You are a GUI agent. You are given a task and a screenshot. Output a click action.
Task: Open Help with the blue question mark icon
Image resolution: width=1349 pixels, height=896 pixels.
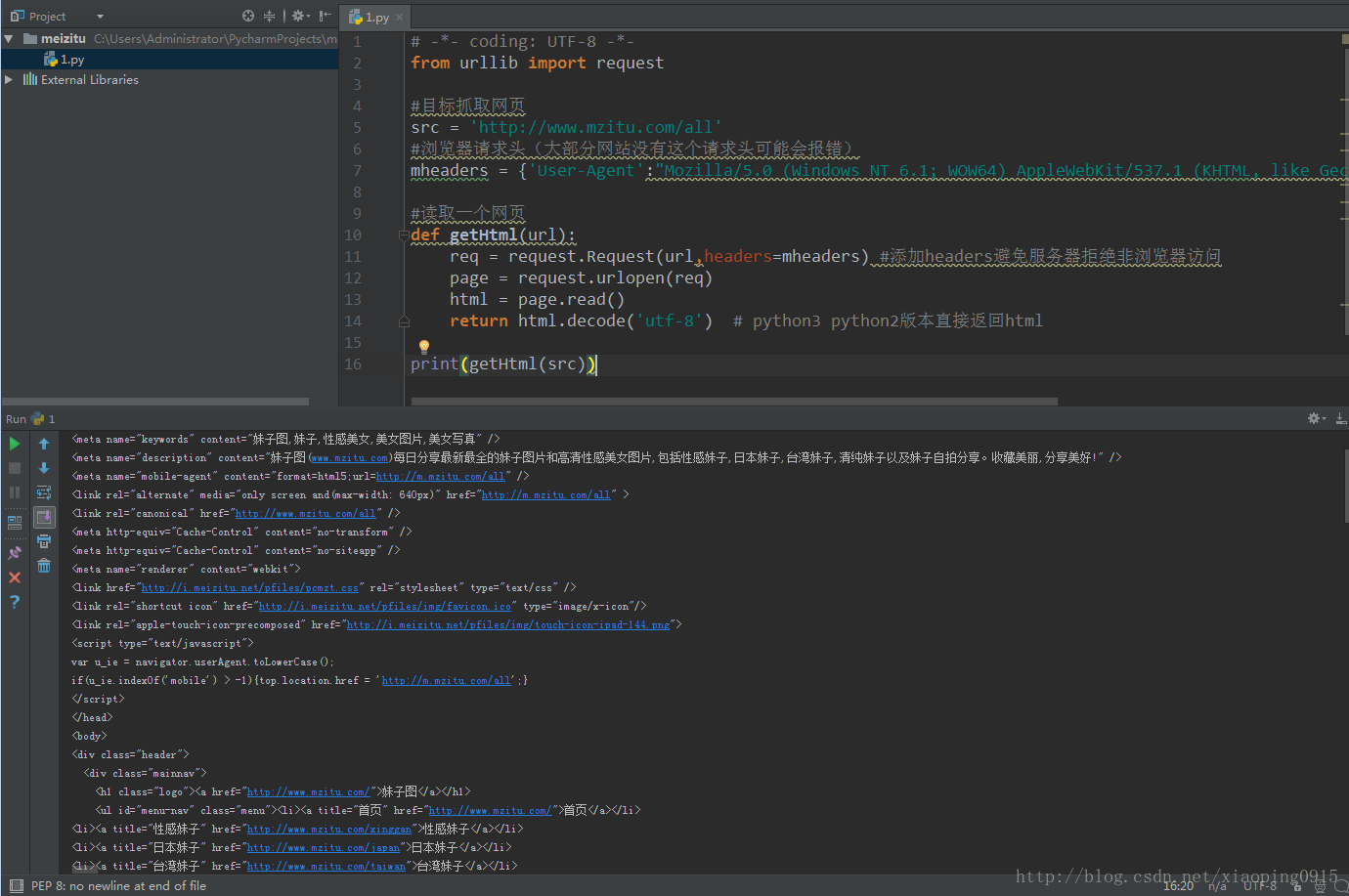(x=15, y=602)
